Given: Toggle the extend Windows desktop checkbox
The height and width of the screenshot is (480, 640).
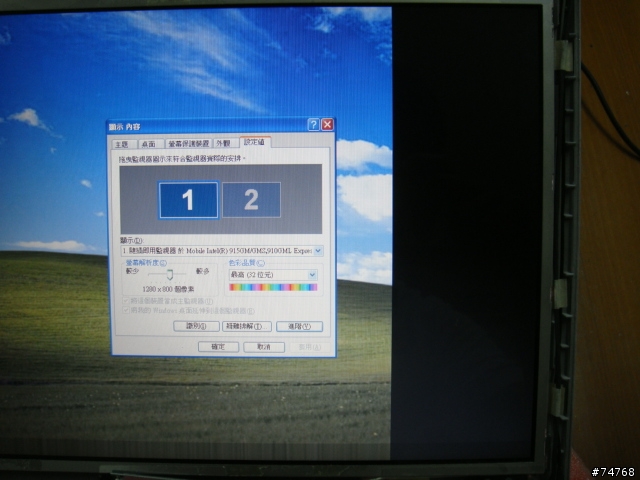Looking at the screenshot, I should click(126, 311).
